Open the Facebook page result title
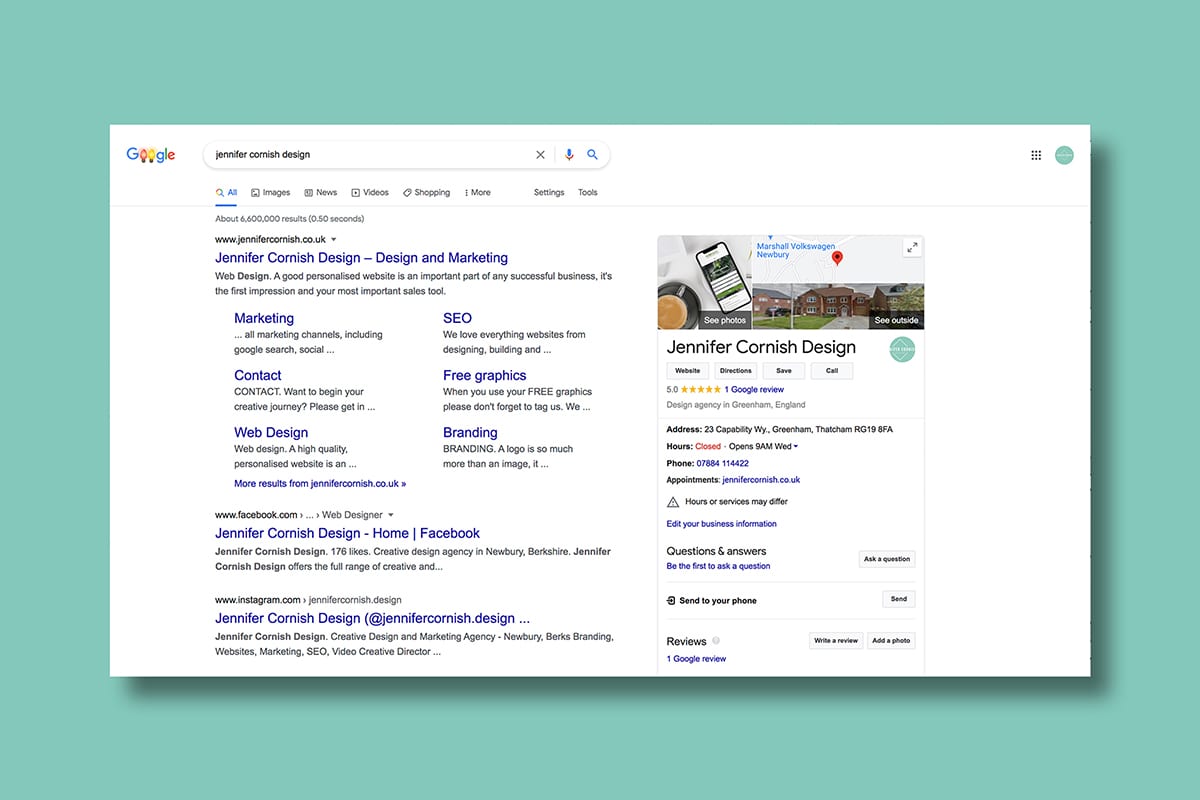 point(347,534)
